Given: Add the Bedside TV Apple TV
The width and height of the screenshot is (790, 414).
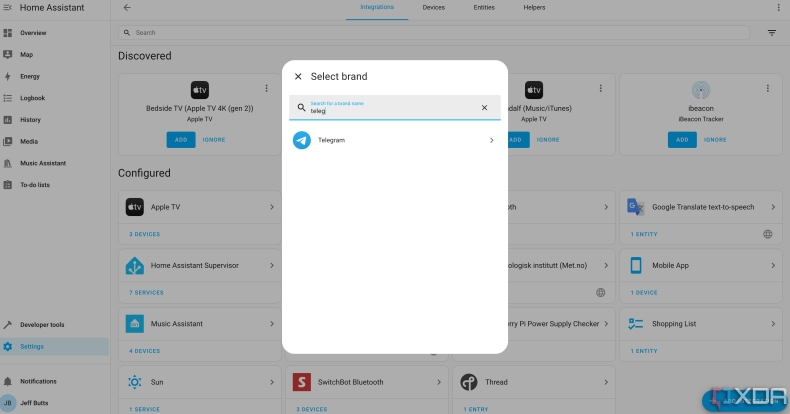Looking at the screenshot, I should pos(180,140).
